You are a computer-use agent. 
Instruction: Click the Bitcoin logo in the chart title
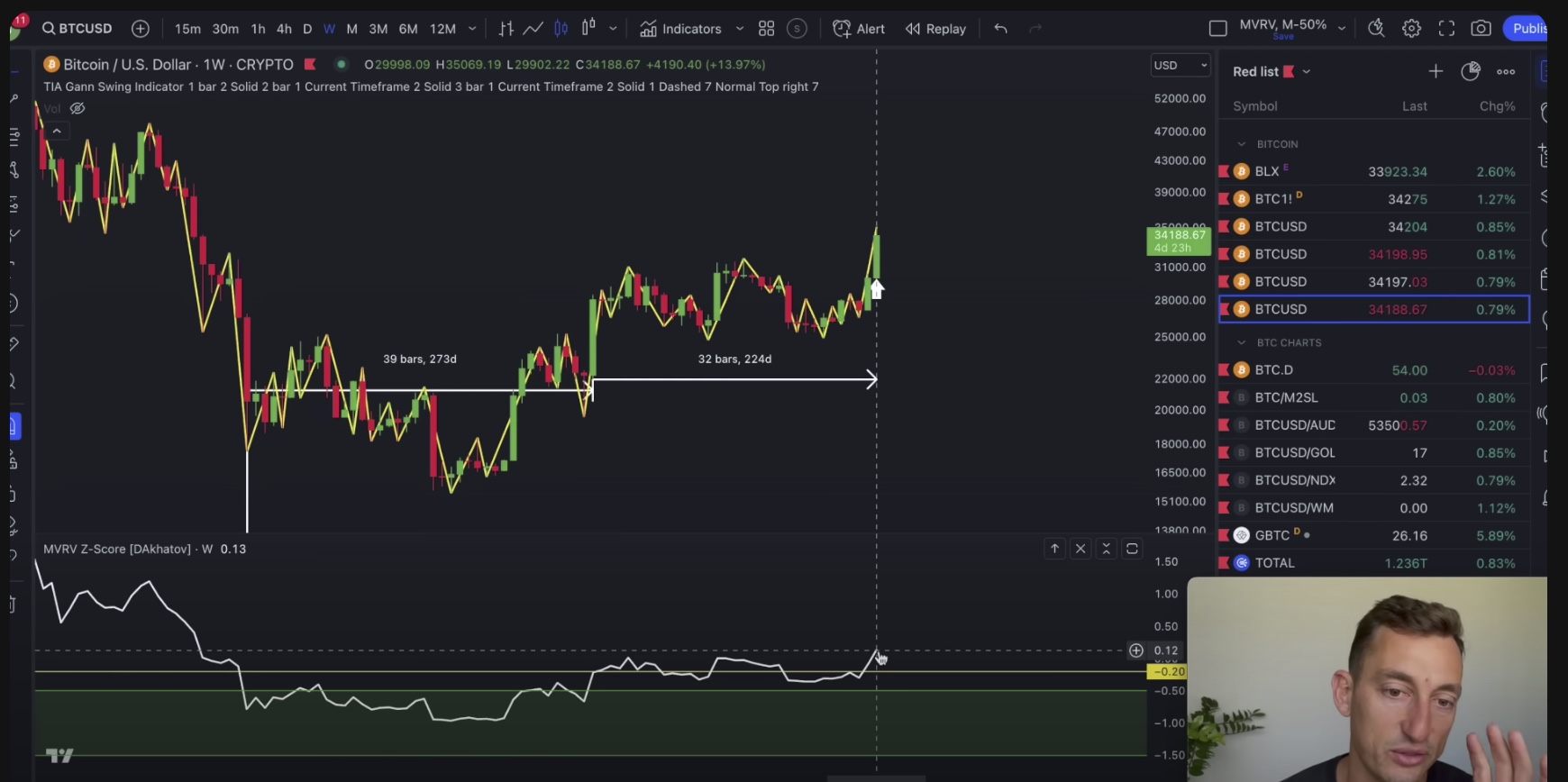coord(51,65)
